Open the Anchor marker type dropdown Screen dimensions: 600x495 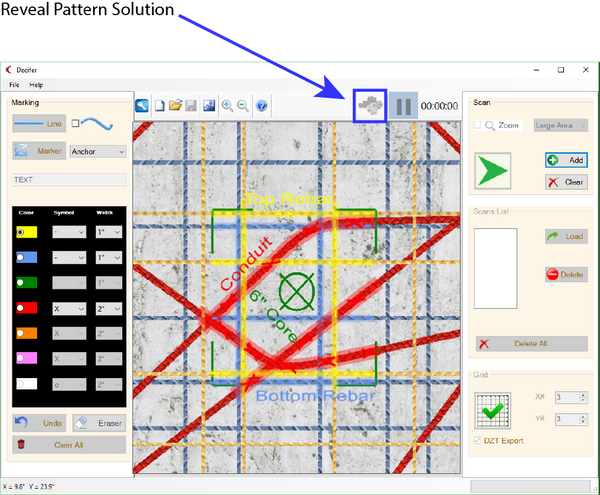pos(98,151)
